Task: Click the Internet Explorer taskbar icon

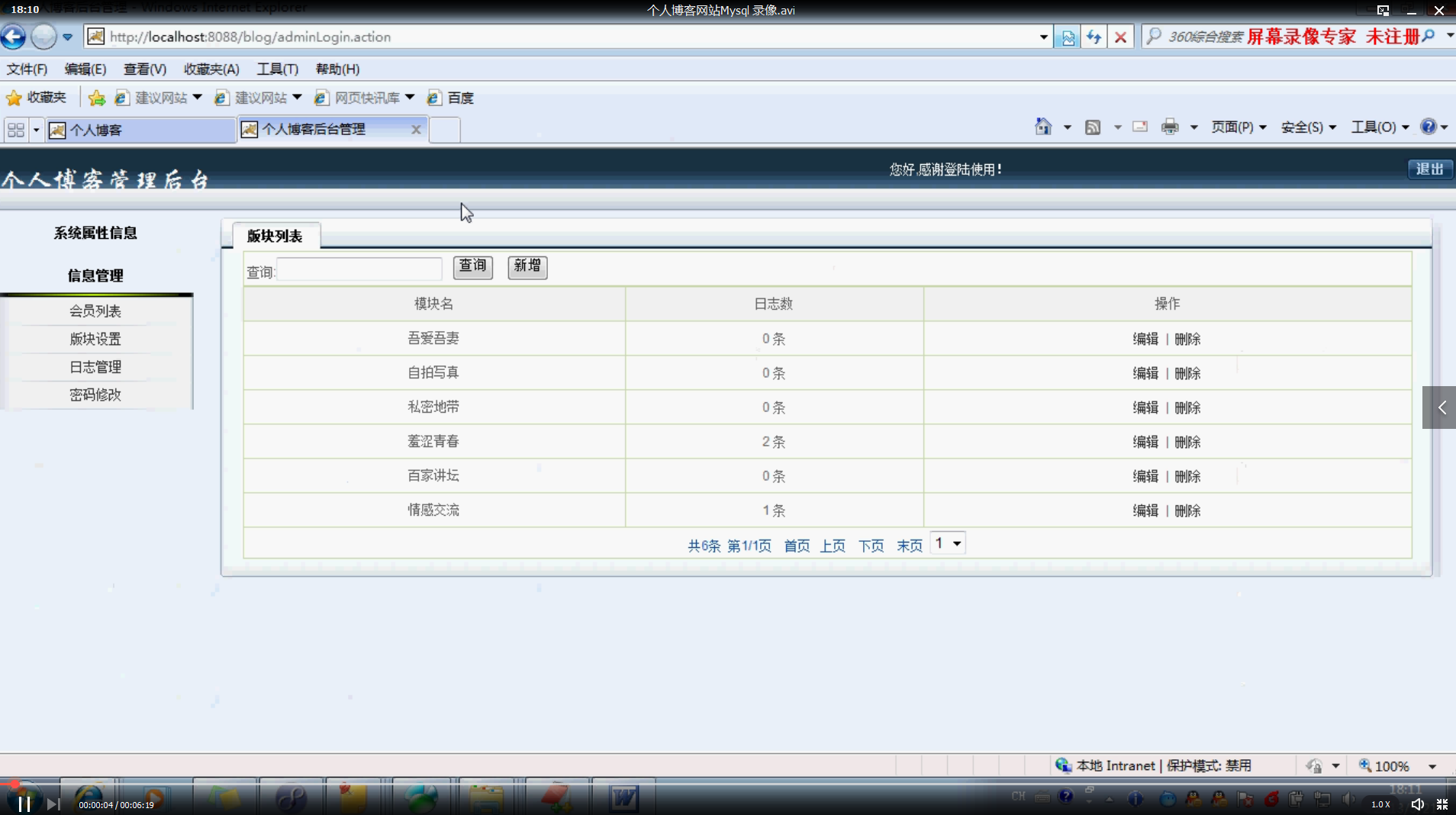Action: click(89, 798)
